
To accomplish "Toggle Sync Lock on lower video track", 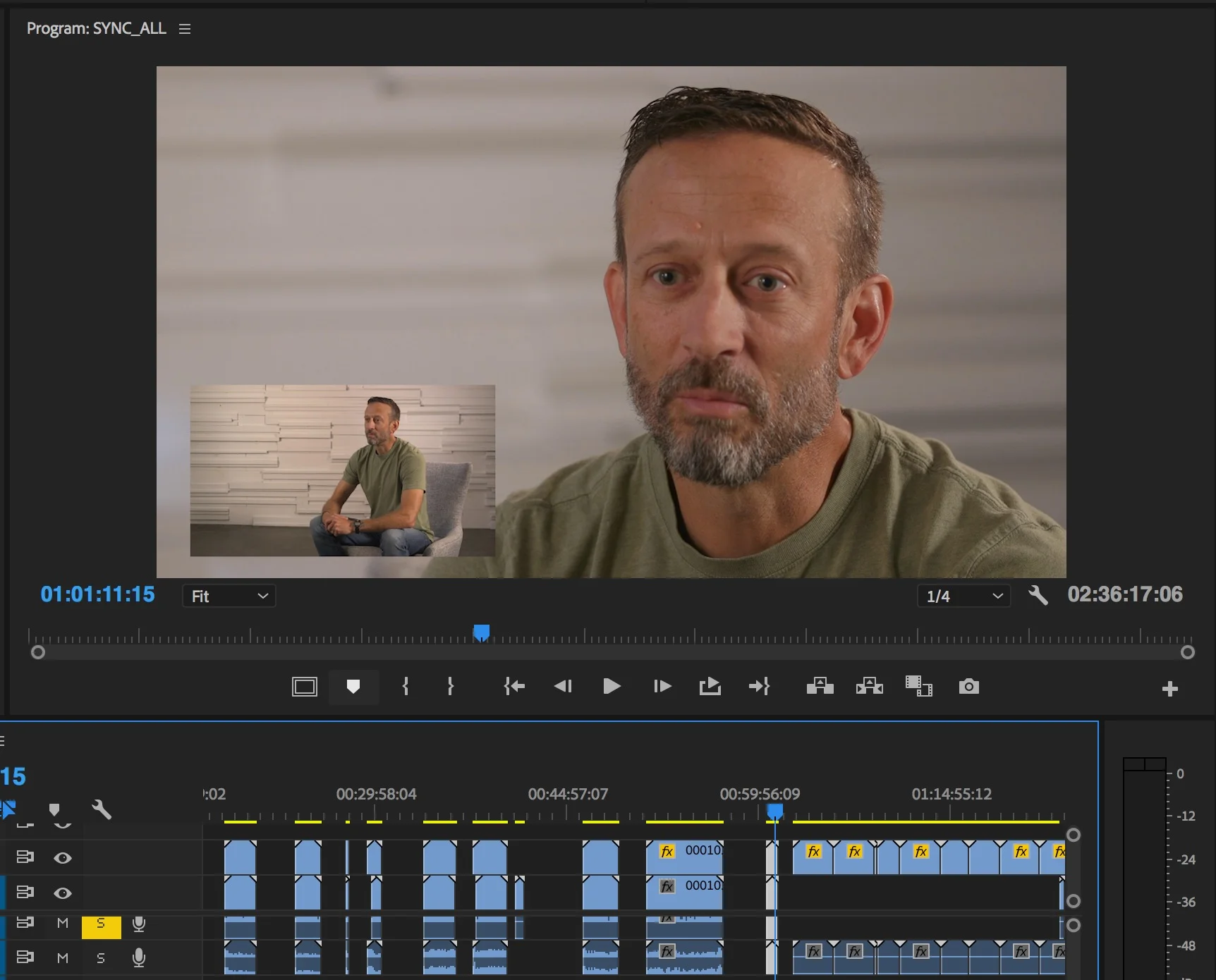I will tap(25, 893).
